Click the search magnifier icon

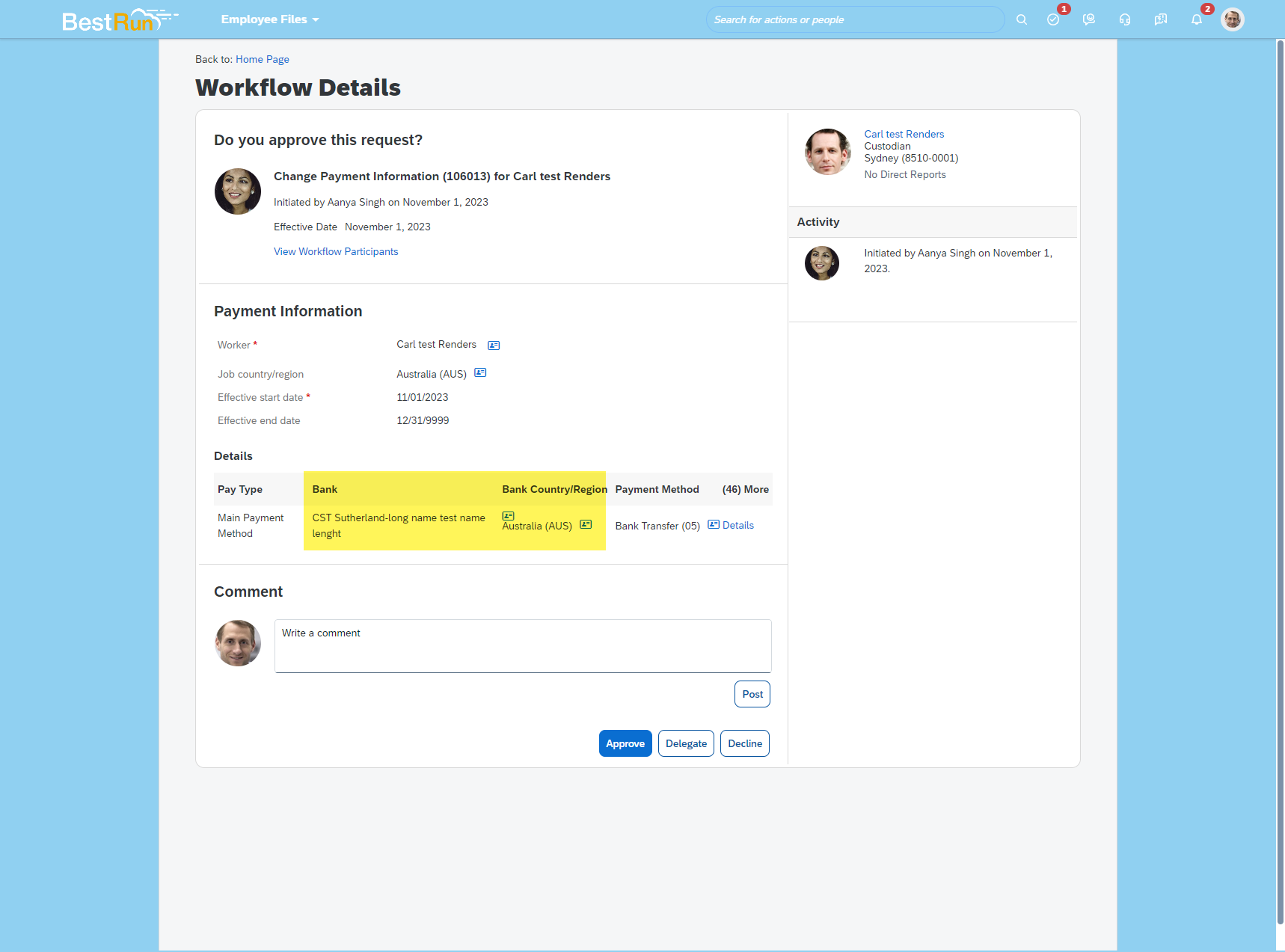[1021, 19]
